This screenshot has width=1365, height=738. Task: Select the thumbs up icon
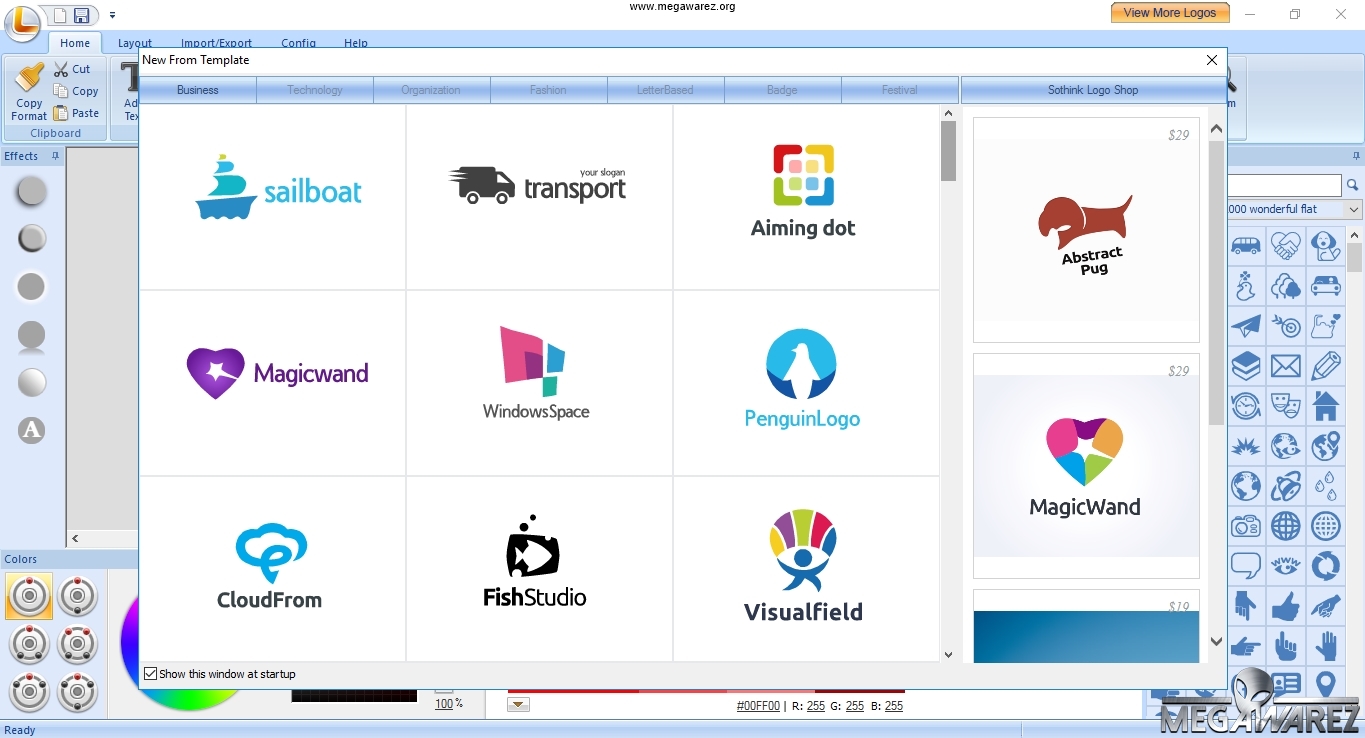pyautogui.click(x=1286, y=606)
